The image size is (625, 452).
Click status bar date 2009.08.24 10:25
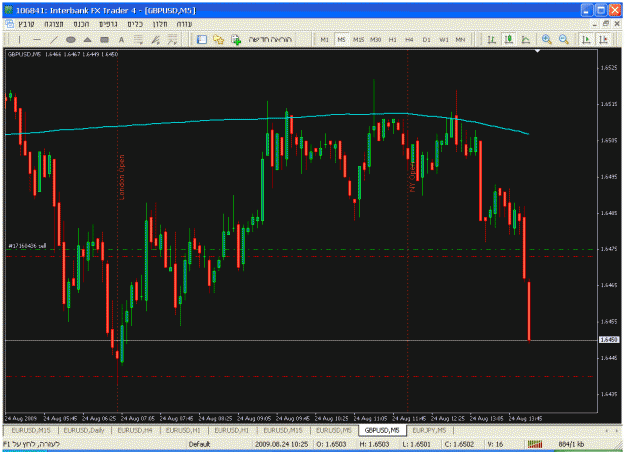pyautogui.click(x=281, y=444)
